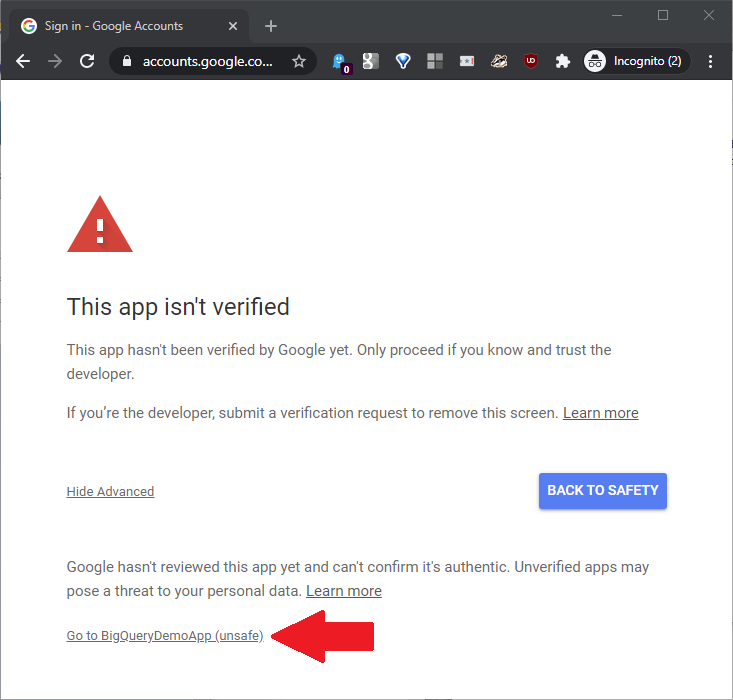This screenshot has width=733, height=700.
Task: Select the Sign in - Google Accounts tab
Action: (114, 26)
